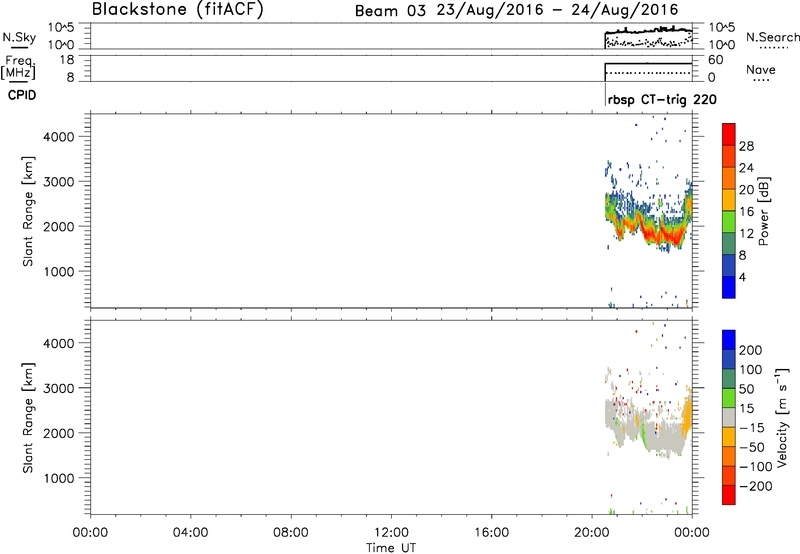Pick the yellow-orange 16–20 dB power segment

pos(729,200)
